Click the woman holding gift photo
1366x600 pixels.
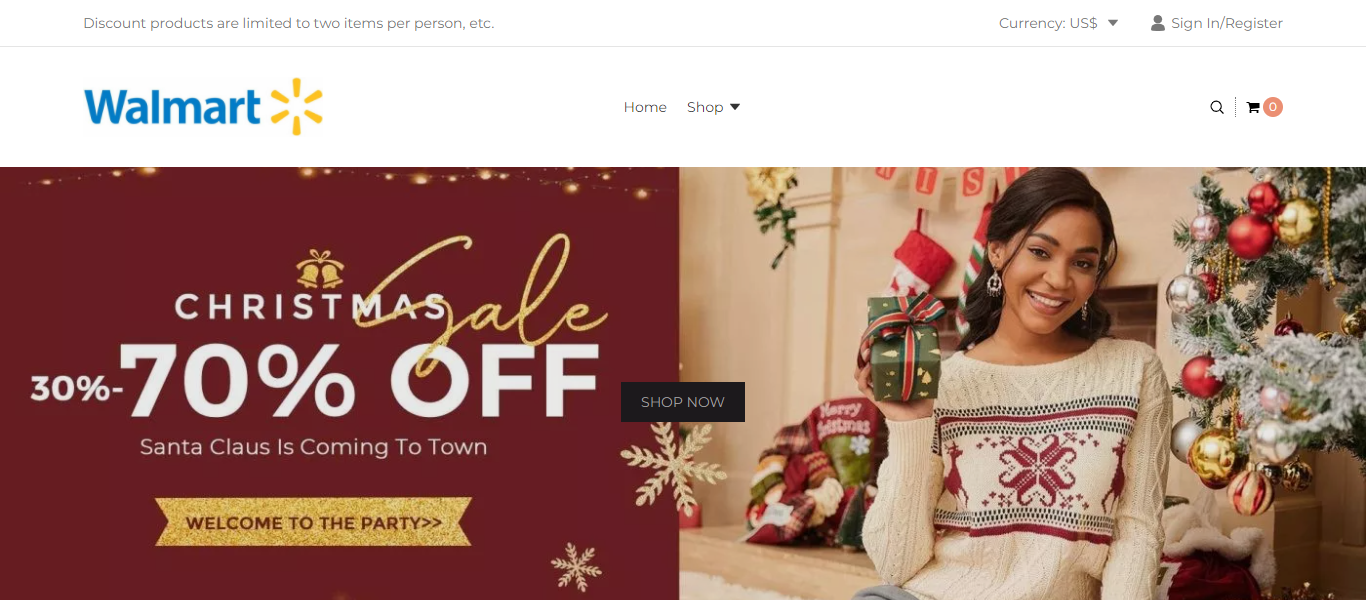pyautogui.click(x=1022, y=383)
